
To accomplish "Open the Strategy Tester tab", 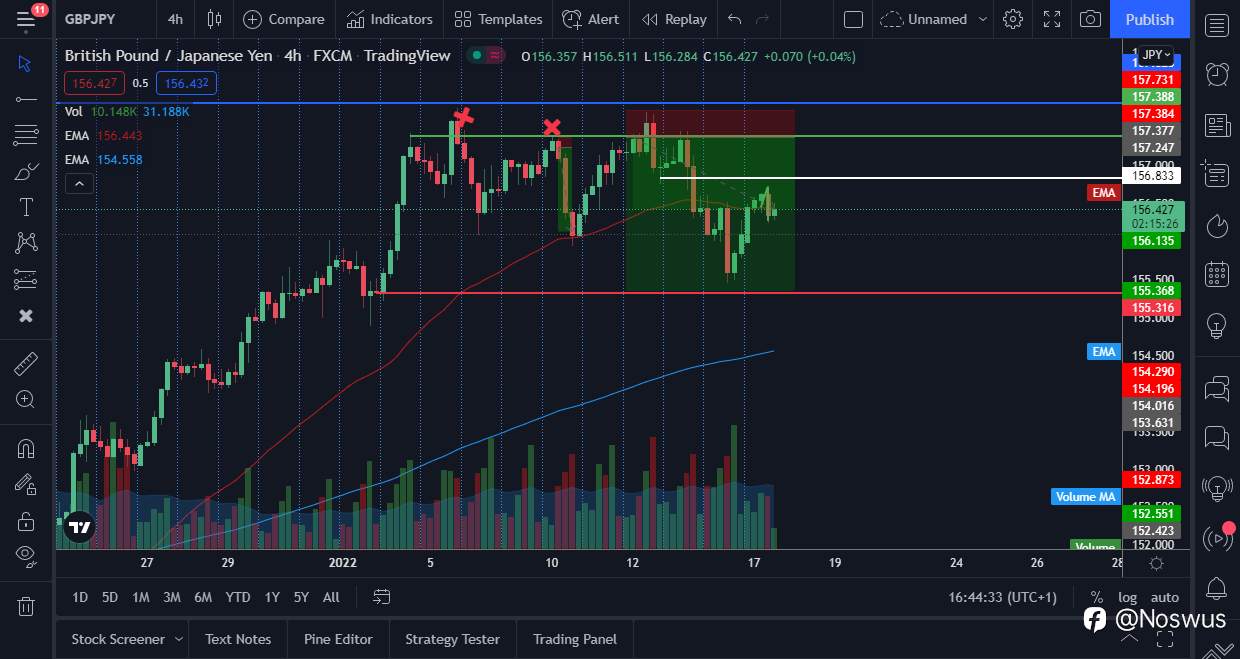I will pos(452,639).
